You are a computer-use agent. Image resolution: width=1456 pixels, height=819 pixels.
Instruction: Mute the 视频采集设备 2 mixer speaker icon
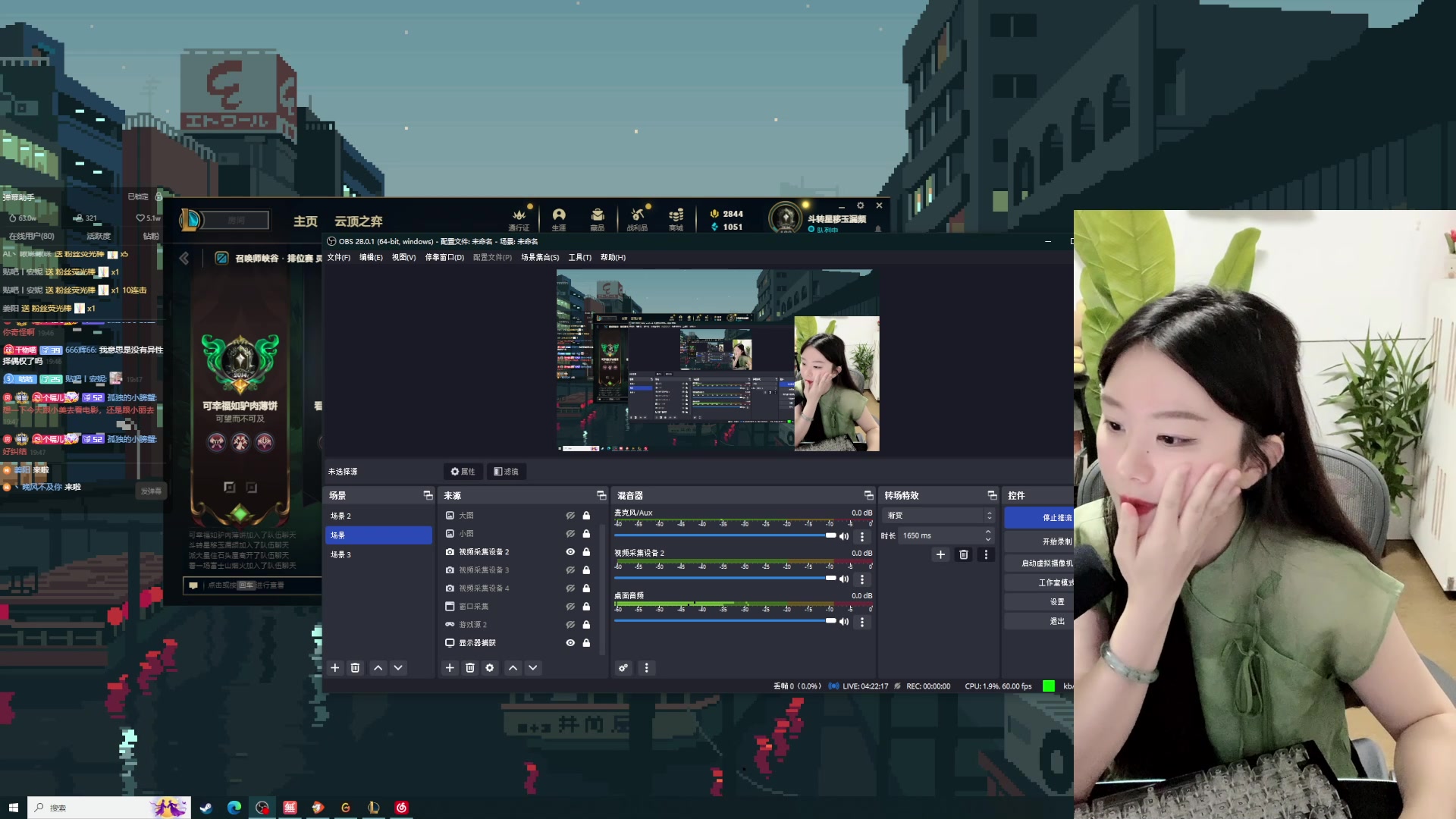pyautogui.click(x=844, y=579)
